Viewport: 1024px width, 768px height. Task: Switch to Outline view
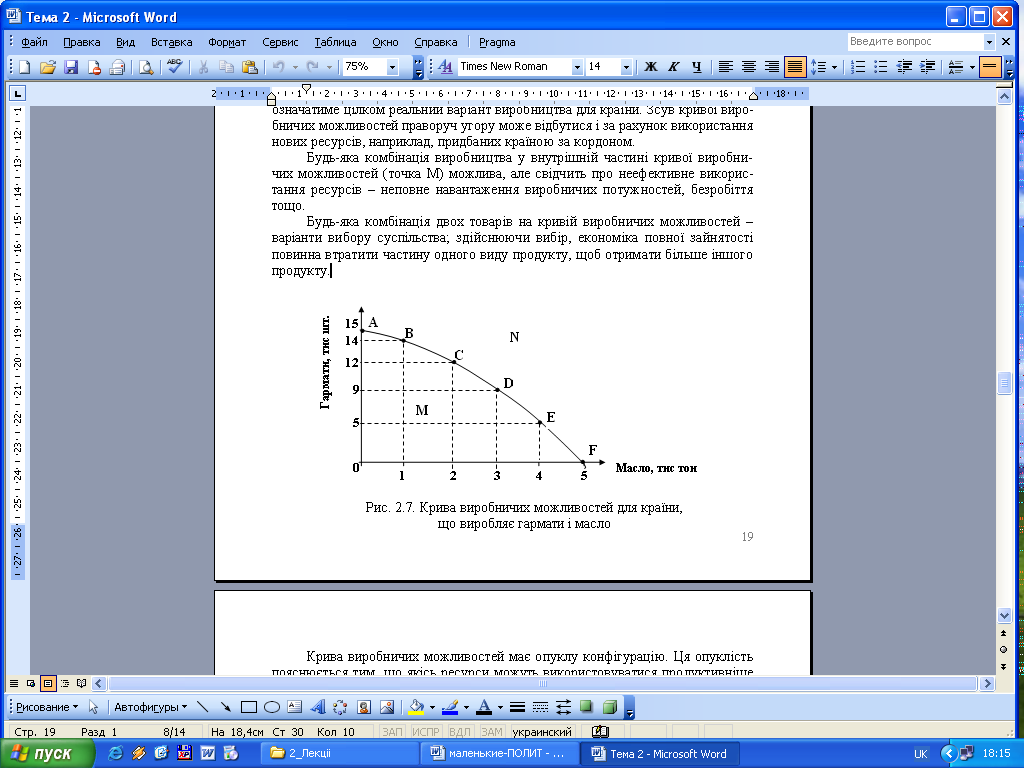pyautogui.click(x=65, y=683)
